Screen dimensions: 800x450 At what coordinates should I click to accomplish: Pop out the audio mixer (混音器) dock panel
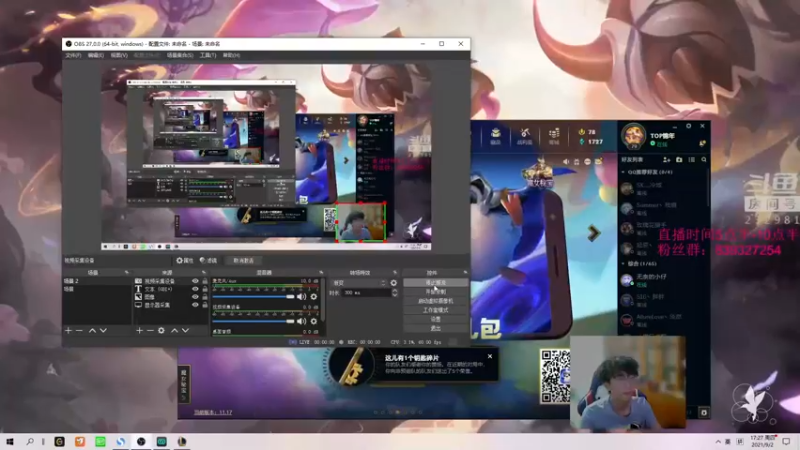pyautogui.click(x=321, y=272)
